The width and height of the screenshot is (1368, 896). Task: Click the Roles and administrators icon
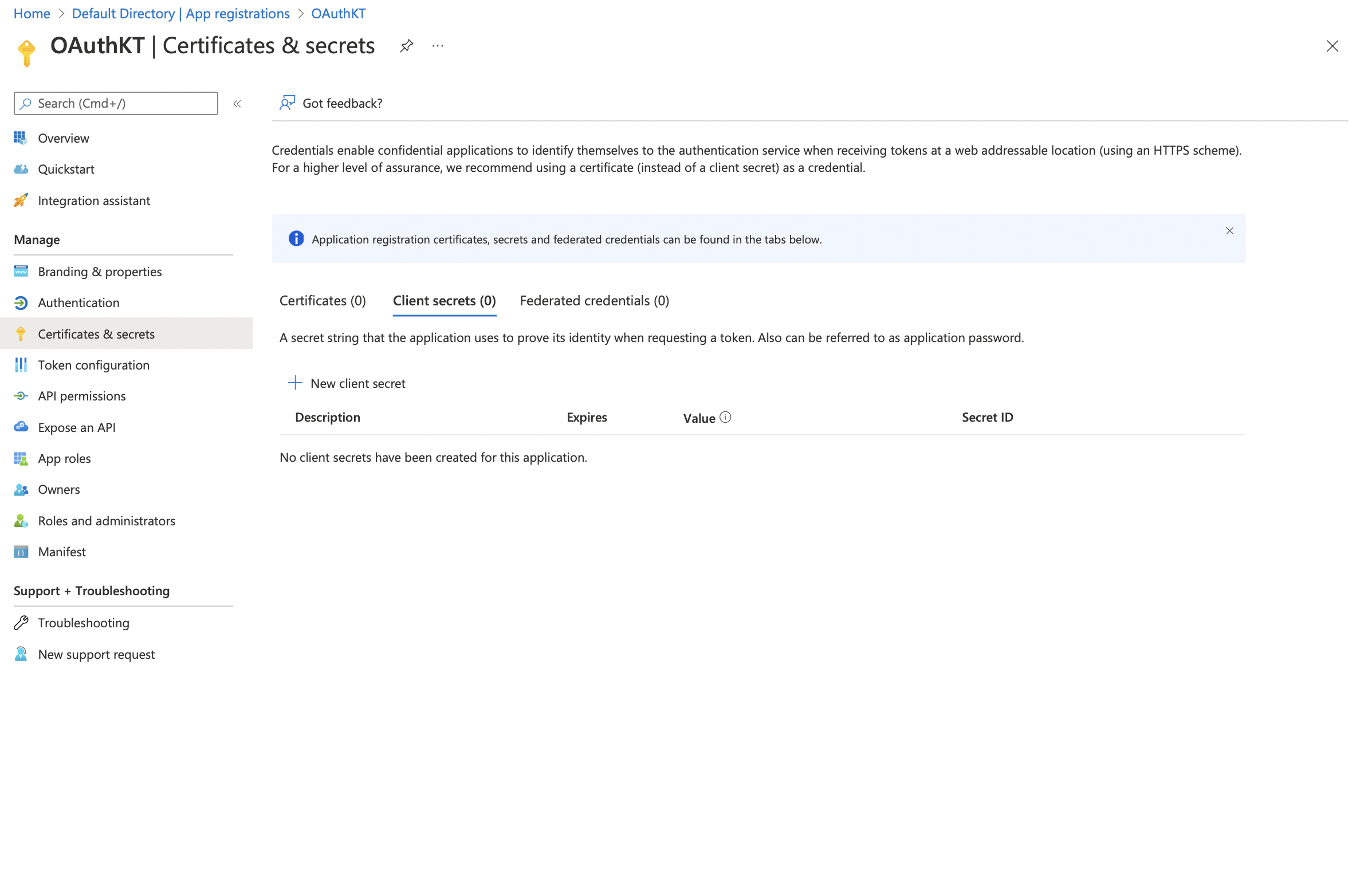point(21,521)
